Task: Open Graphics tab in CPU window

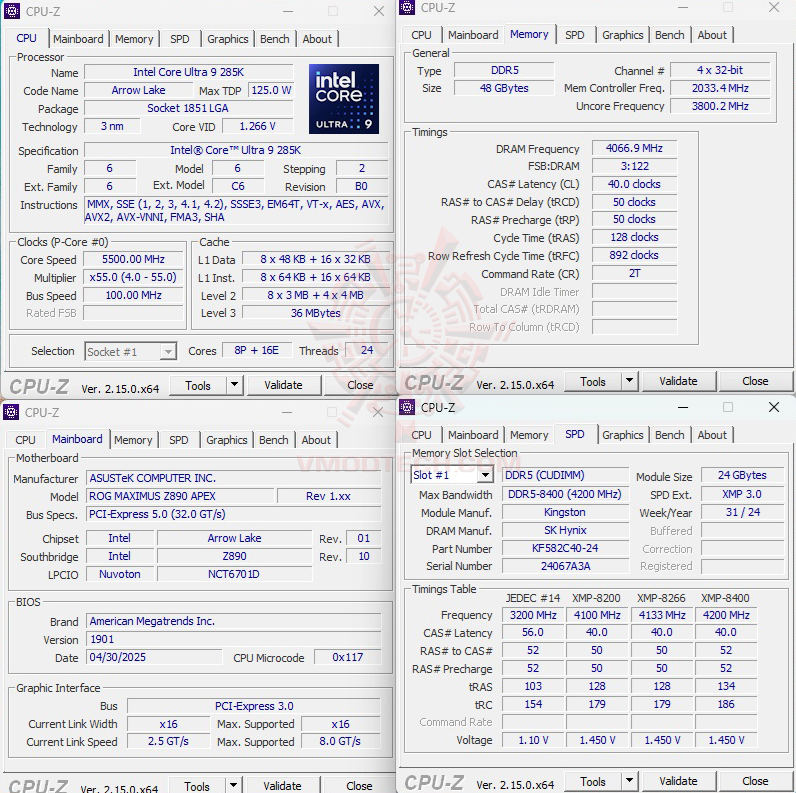Action: click(x=227, y=39)
